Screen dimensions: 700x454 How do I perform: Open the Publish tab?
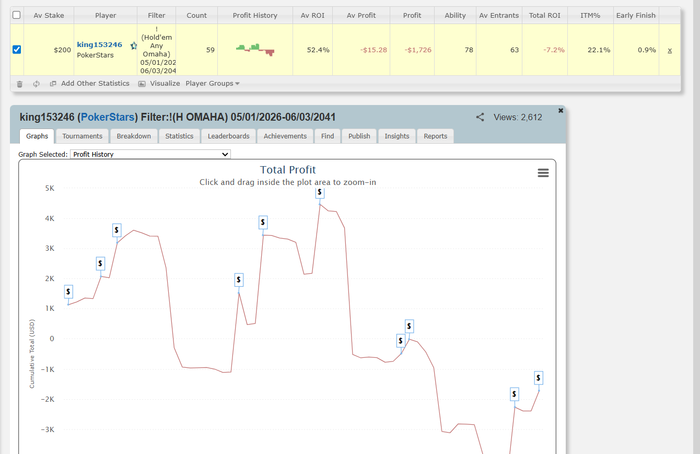359,136
